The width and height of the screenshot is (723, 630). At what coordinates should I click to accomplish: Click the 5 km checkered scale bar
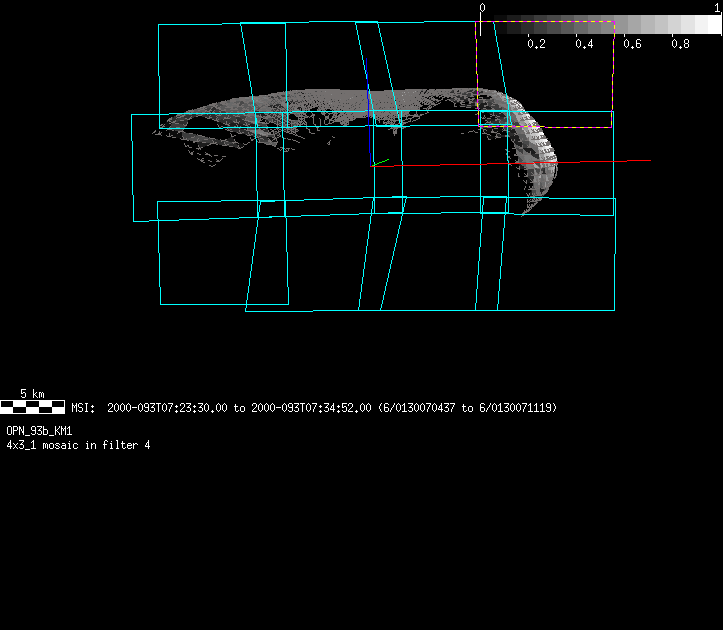(x=32, y=408)
